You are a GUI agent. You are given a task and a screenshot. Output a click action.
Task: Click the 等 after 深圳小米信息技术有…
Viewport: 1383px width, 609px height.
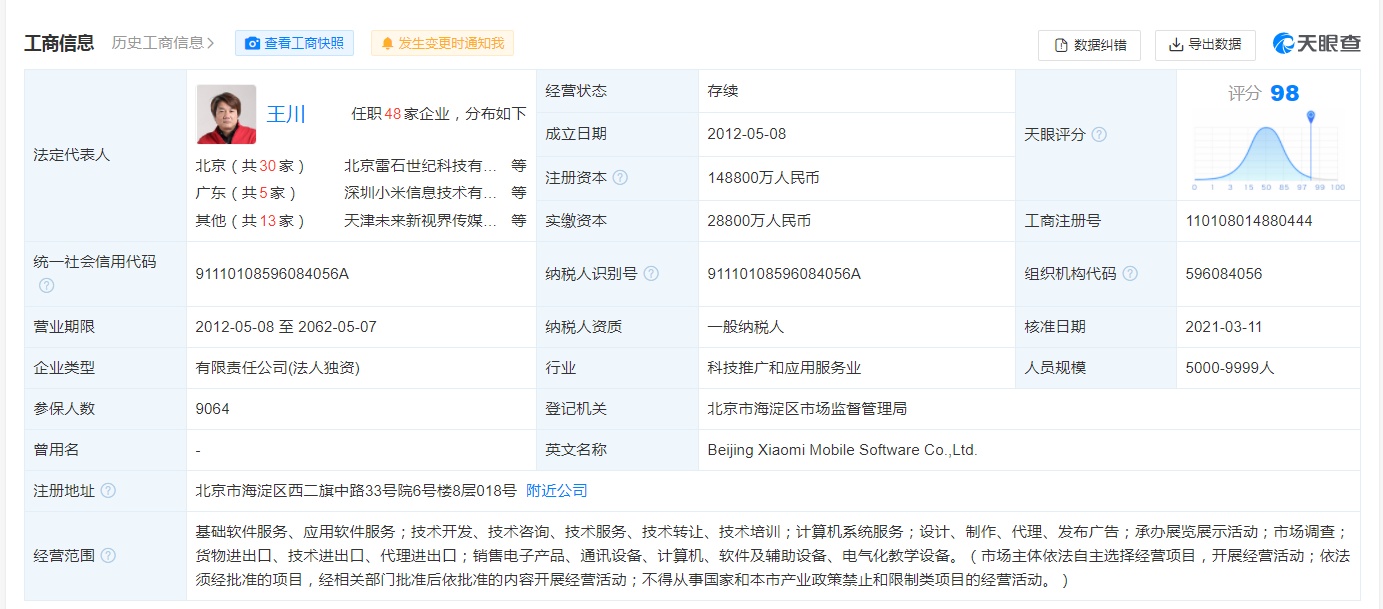pos(518,193)
